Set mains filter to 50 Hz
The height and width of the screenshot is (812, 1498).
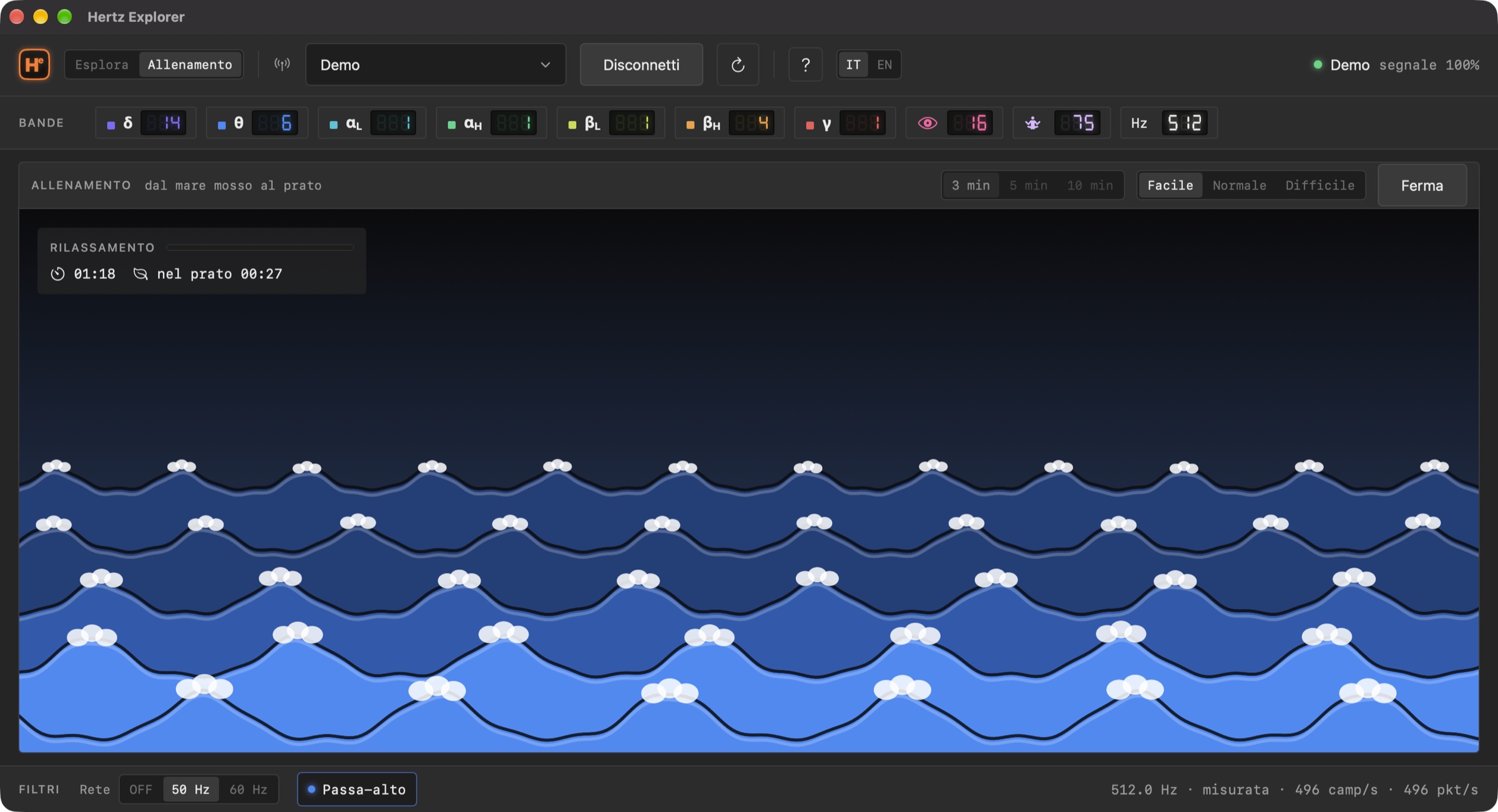(191, 789)
